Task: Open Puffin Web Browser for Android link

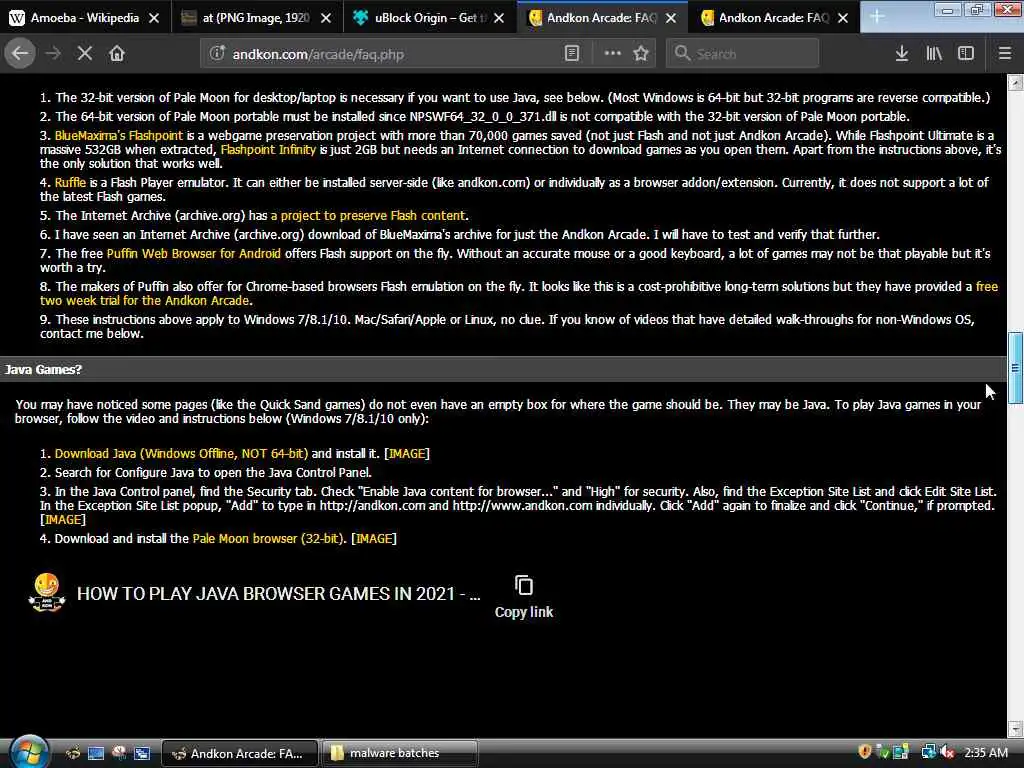Action: 193,253
